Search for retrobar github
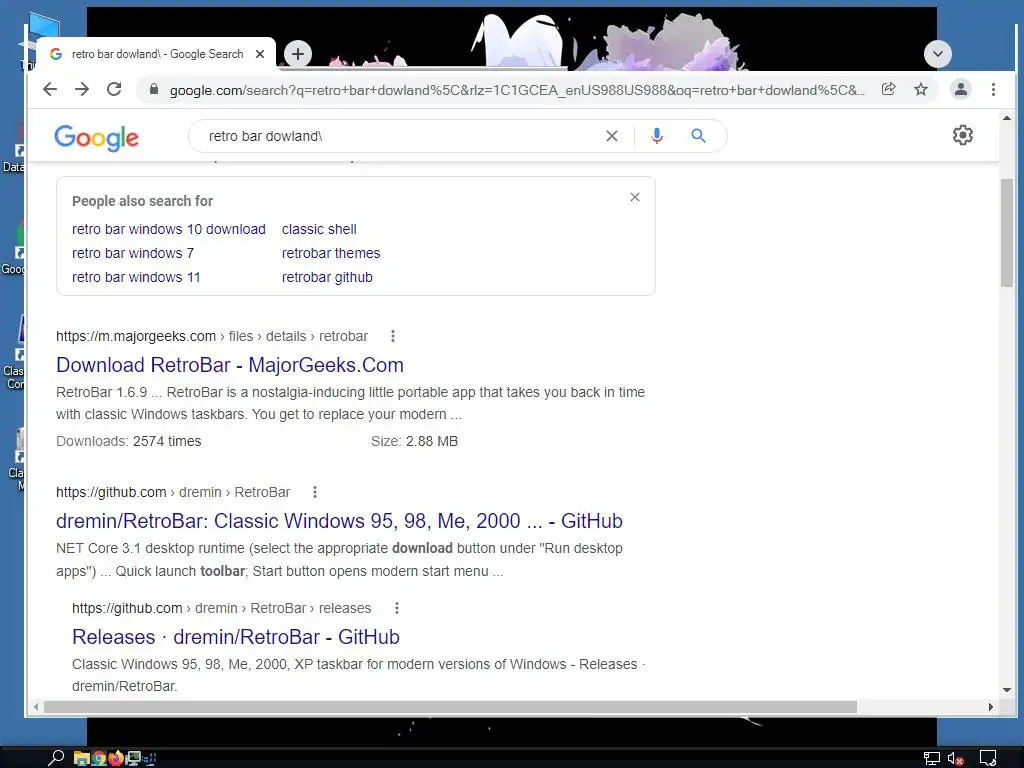Screen dimensions: 1024x768 (327, 278)
